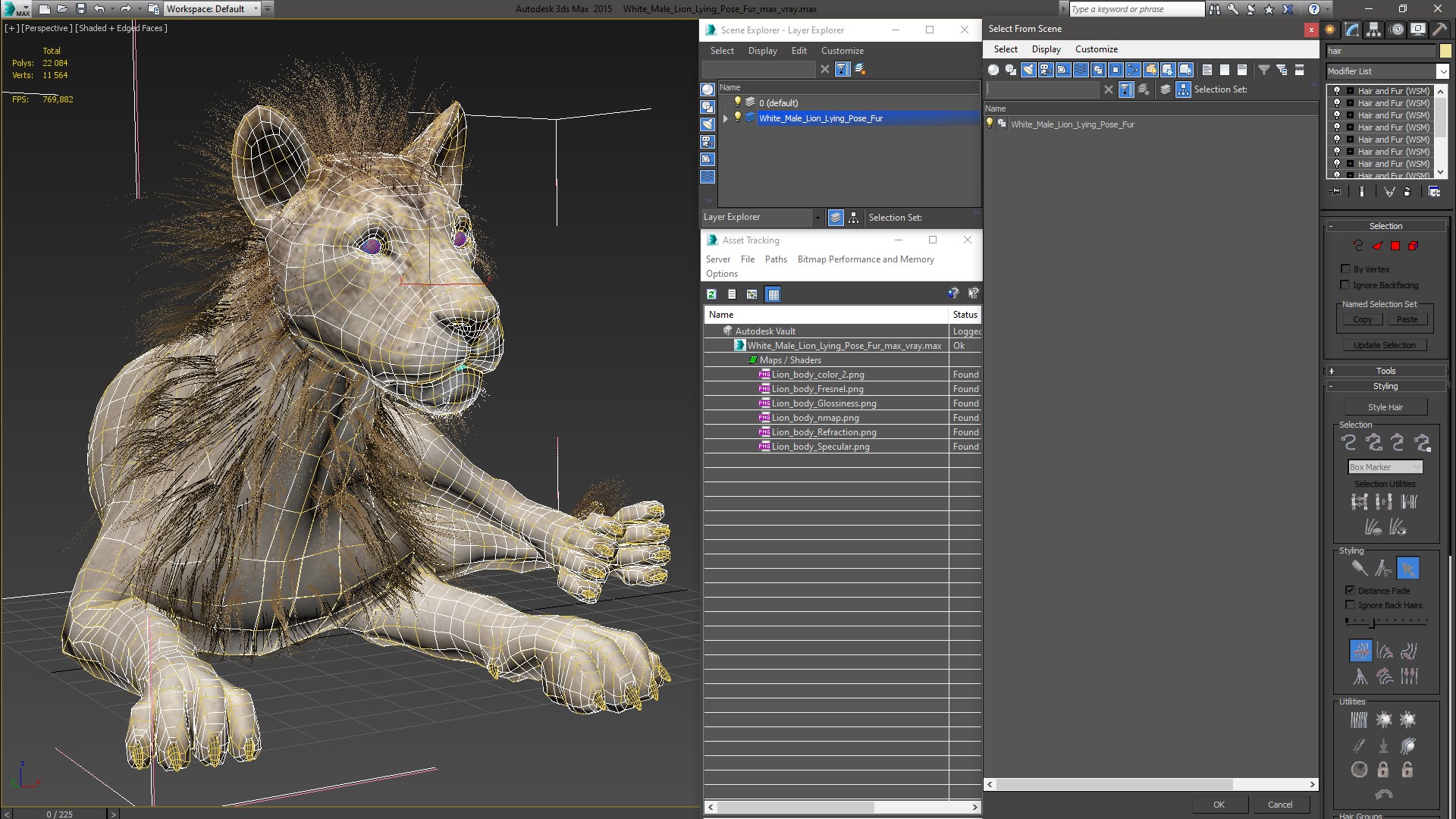Screen dimensions: 1456x819
Task: Expand the White_Male_Lion_Lying_Pose_Fur layer tree
Action: (x=725, y=118)
